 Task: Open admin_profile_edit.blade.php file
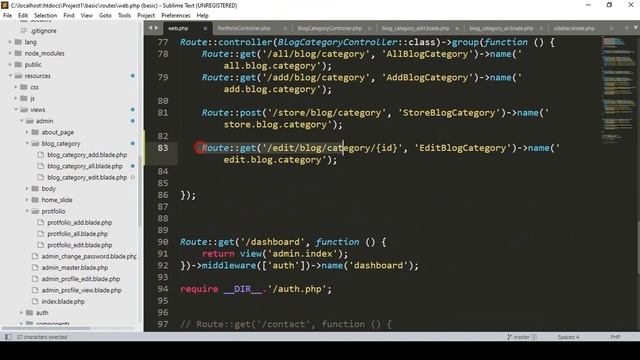[80, 279]
